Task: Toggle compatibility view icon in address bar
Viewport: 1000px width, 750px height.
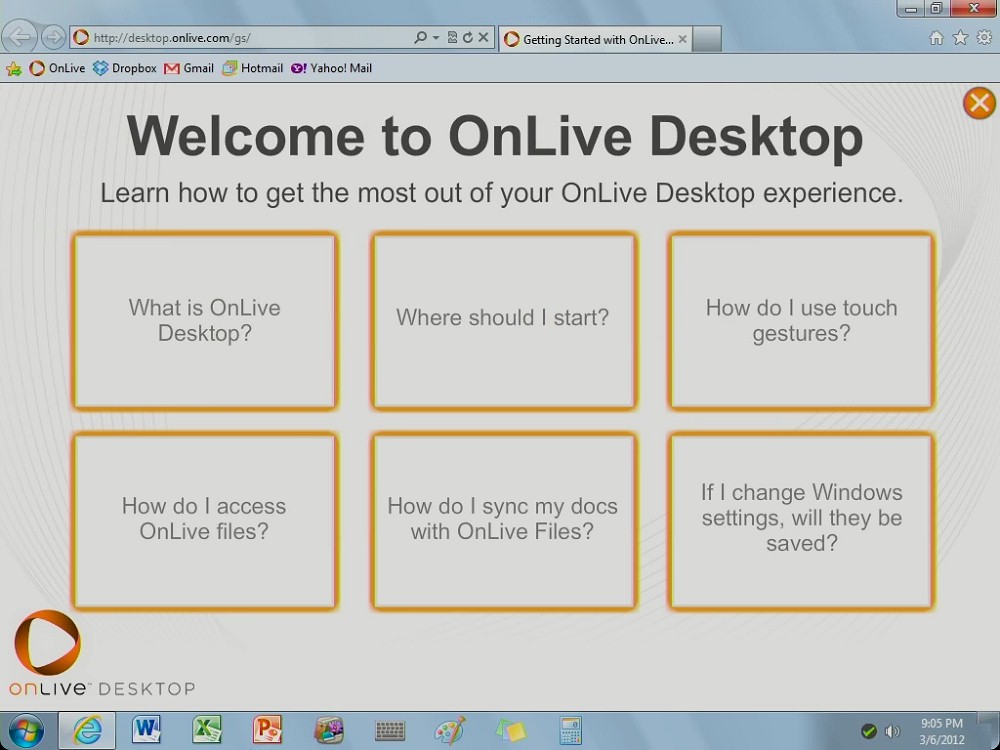Action: 452,38
